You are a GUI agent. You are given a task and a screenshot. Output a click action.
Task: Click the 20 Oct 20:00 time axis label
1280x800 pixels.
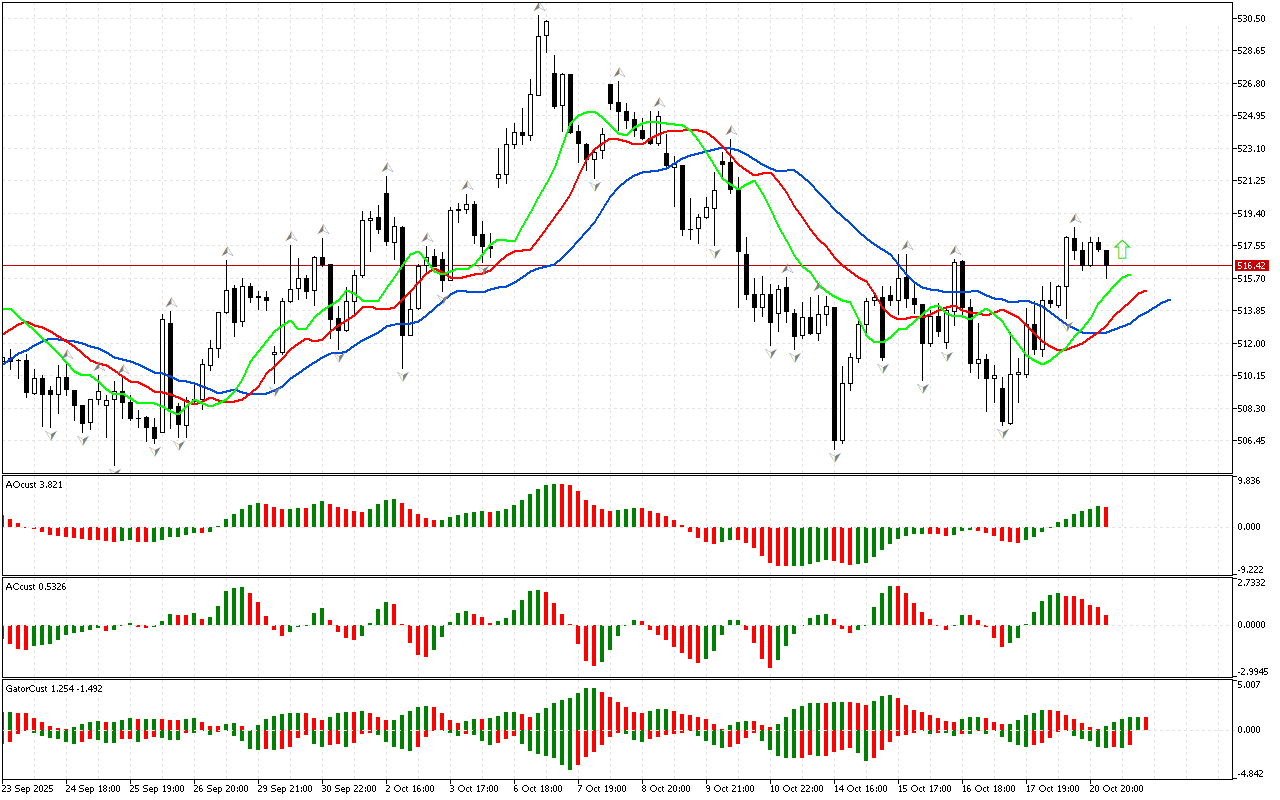click(1119, 788)
